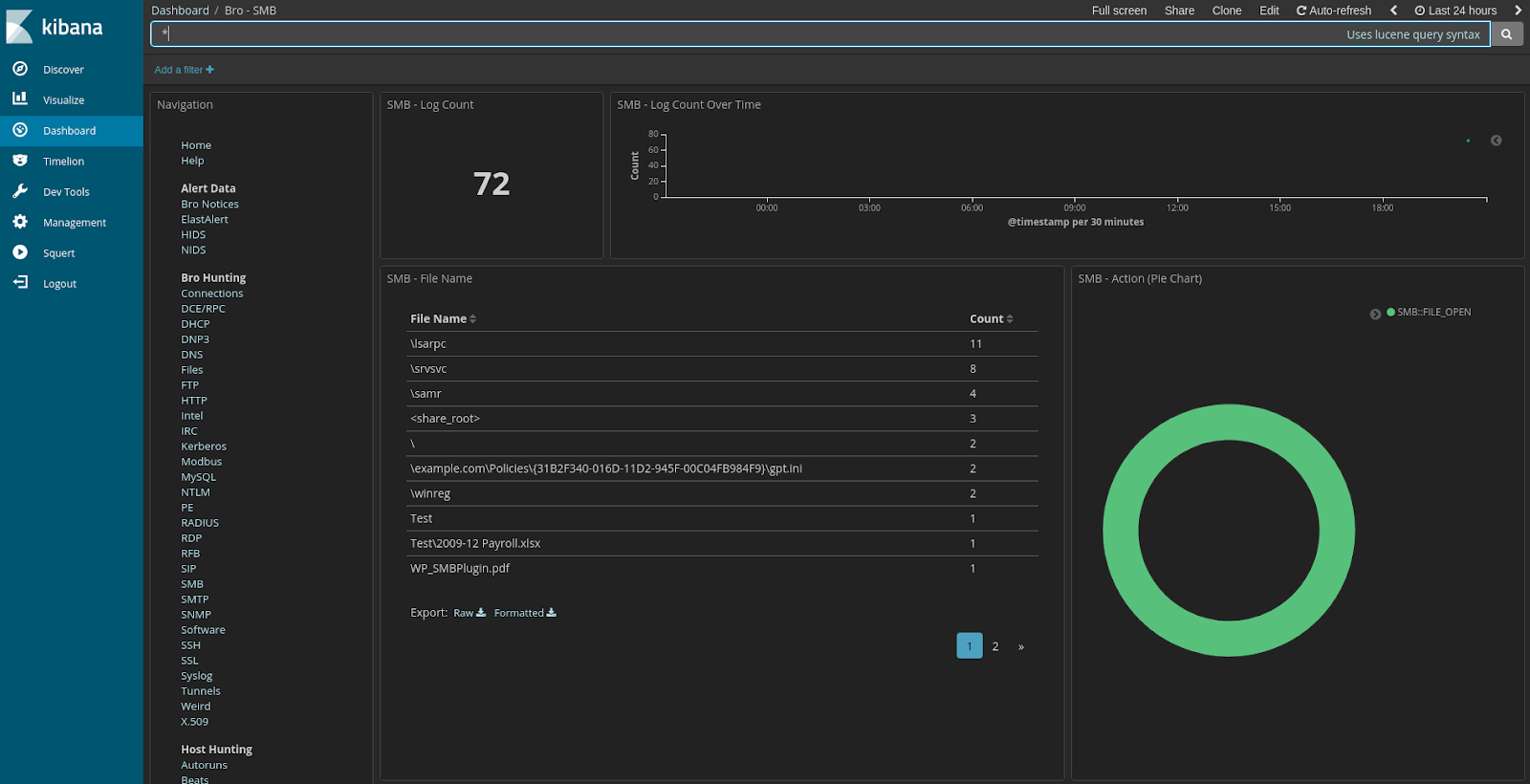Open X.509 navigation link
The image size is (1530, 784).
pyautogui.click(x=194, y=722)
